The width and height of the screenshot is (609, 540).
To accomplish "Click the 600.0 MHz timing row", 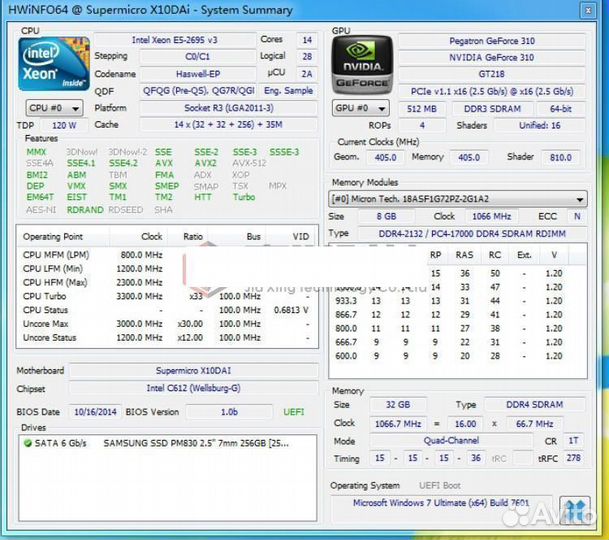I will tap(458, 356).
